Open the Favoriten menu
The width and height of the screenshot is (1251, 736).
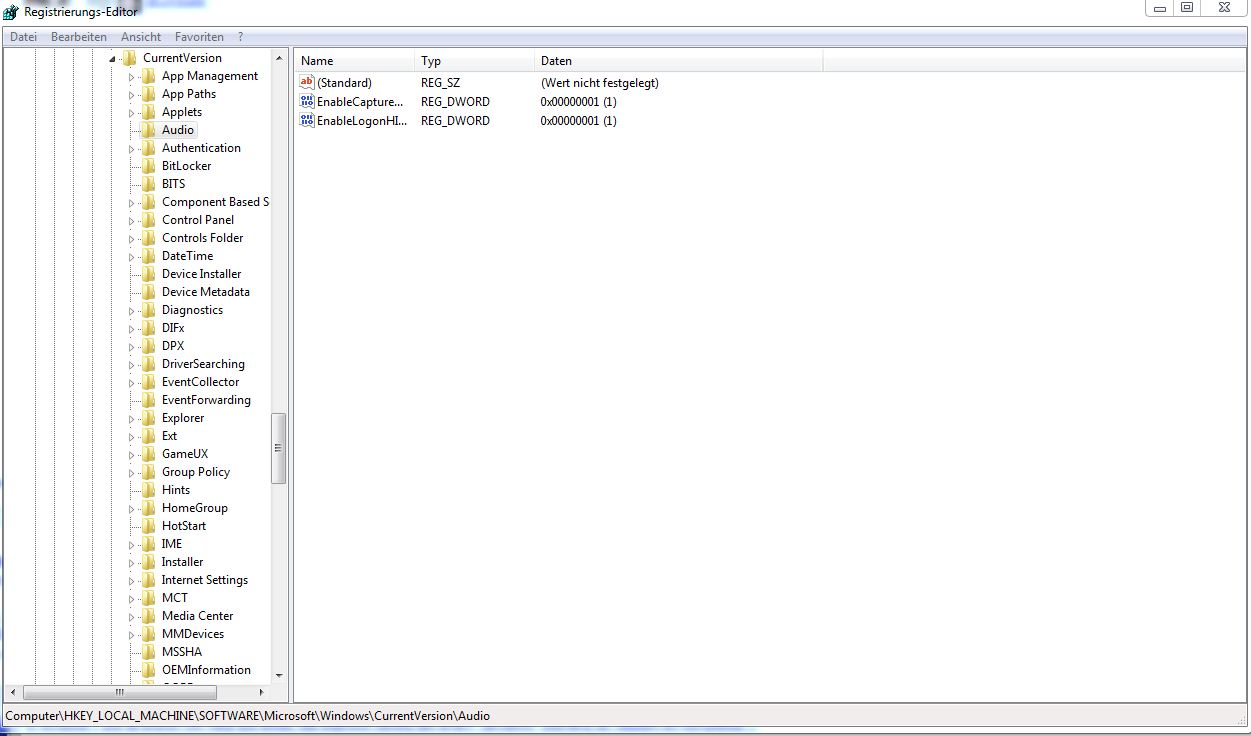click(x=199, y=37)
